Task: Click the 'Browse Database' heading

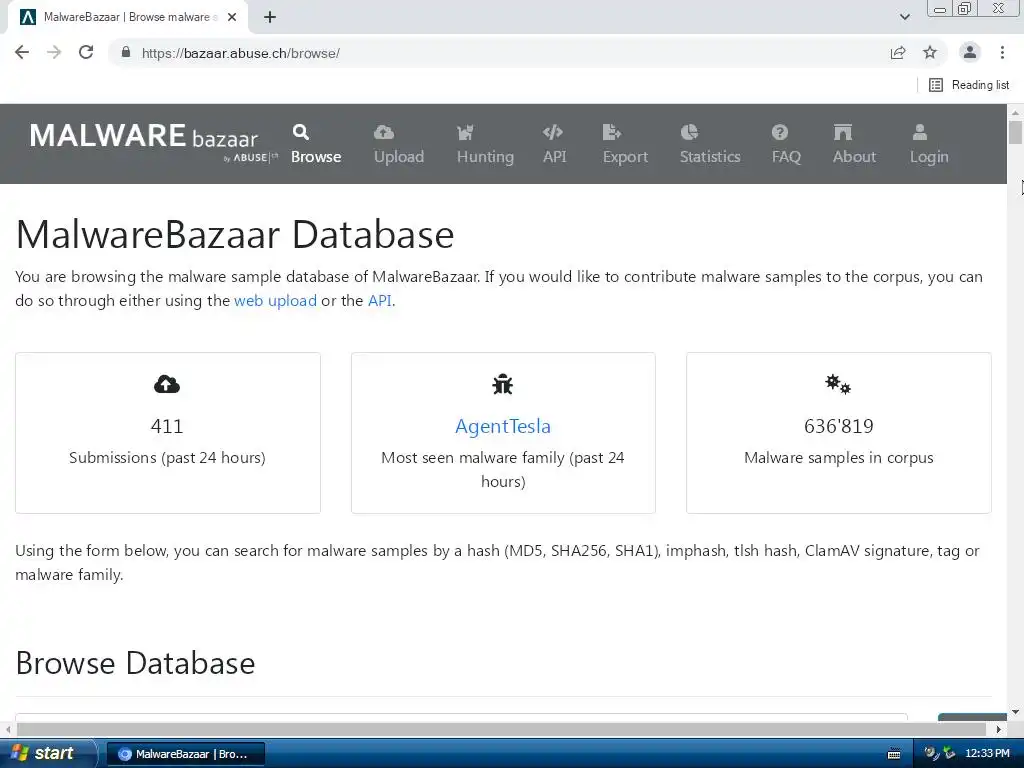Action: tap(135, 663)
